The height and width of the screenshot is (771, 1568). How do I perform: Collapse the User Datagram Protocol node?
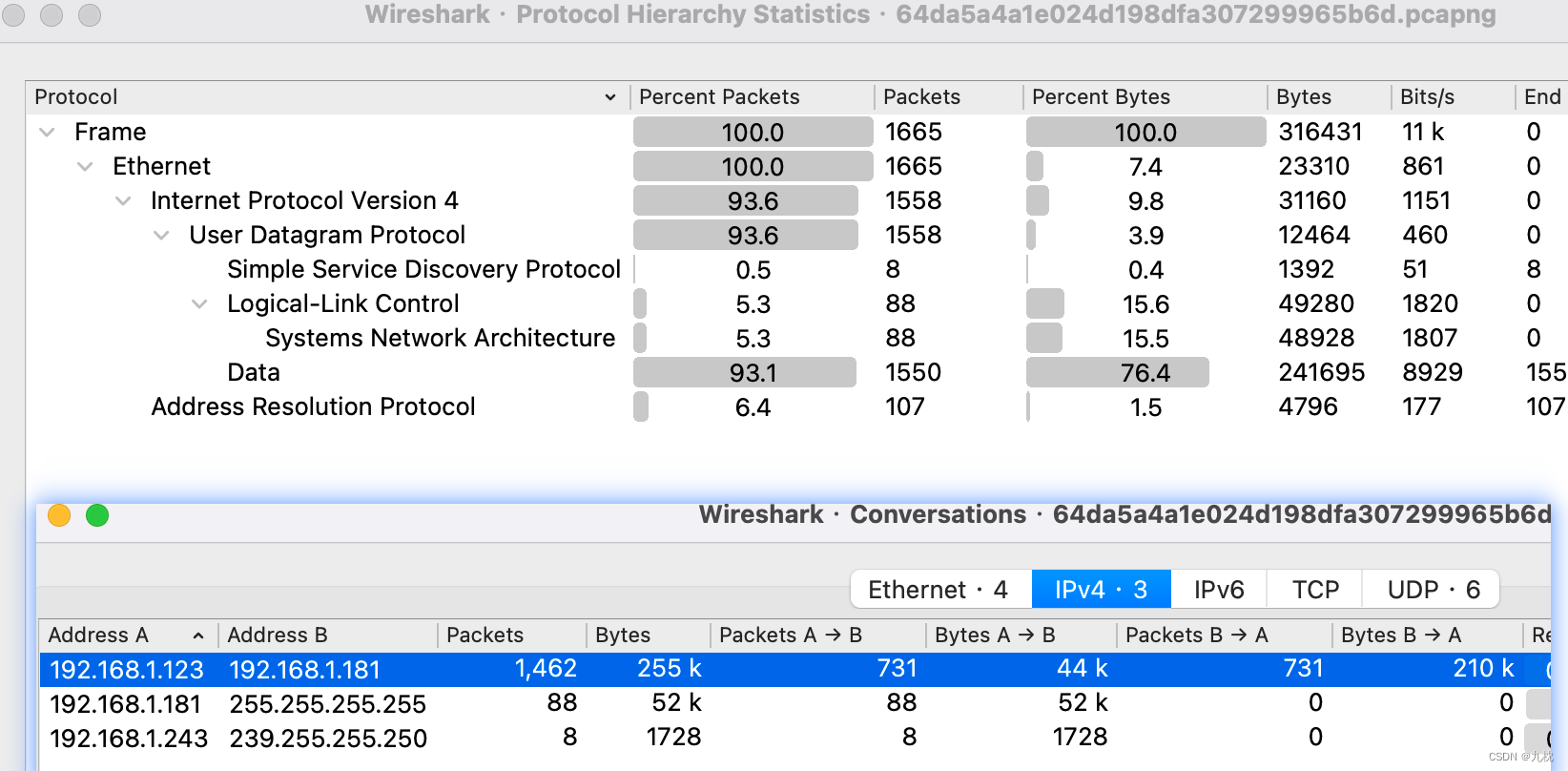(x=161, y=235)
